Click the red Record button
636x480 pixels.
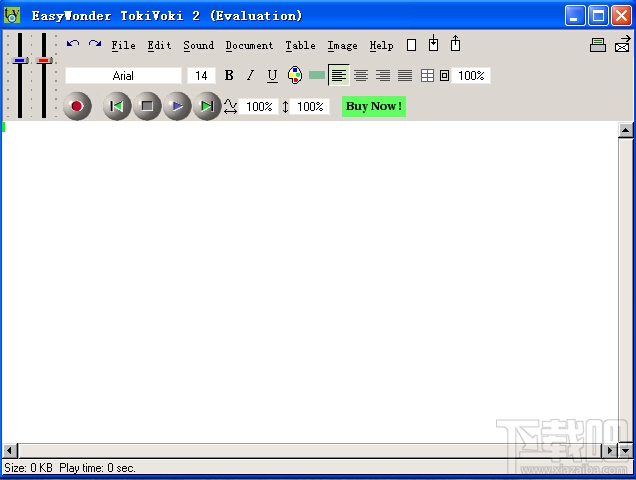77,106
